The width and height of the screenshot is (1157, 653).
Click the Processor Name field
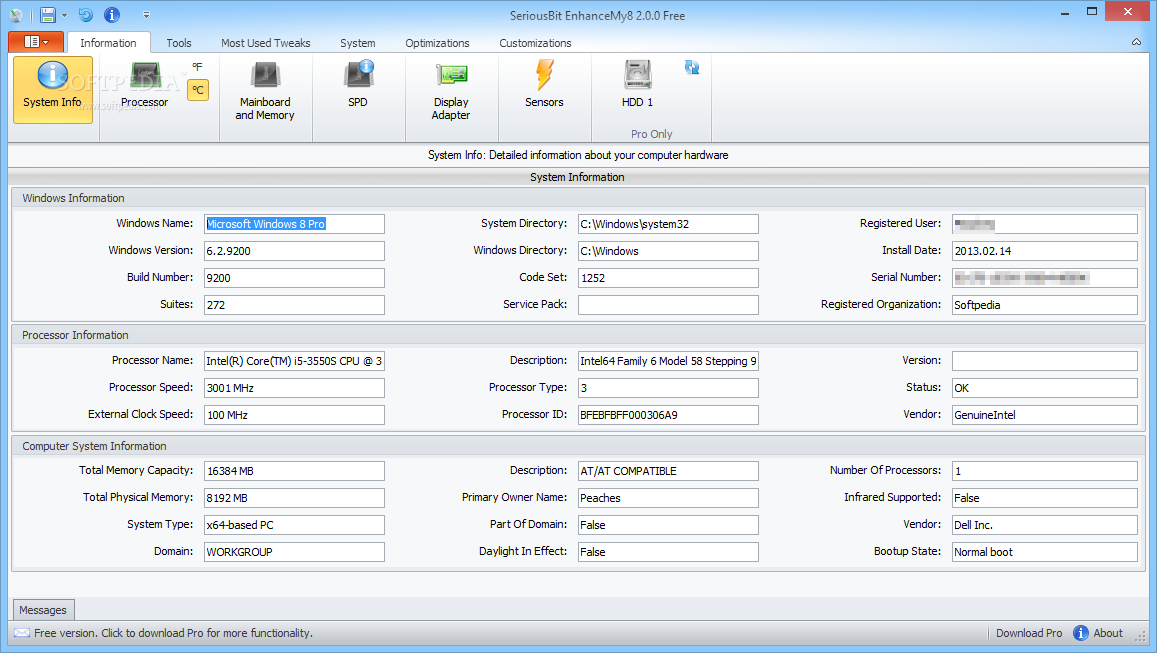(294, 361)
